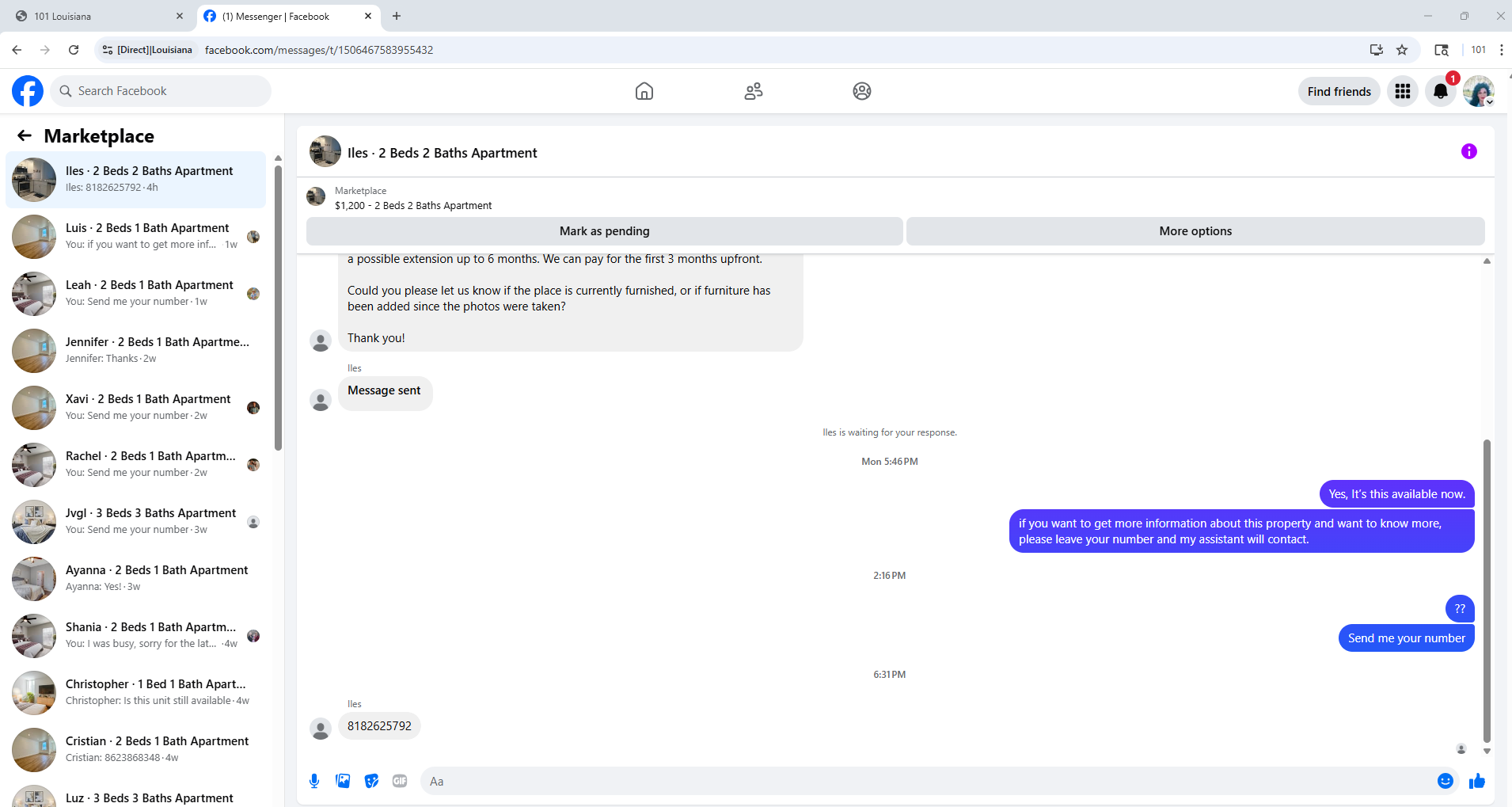1512x807 pixels.
Task: Open the account profile picture menu
Action: tap(1479, 91)
